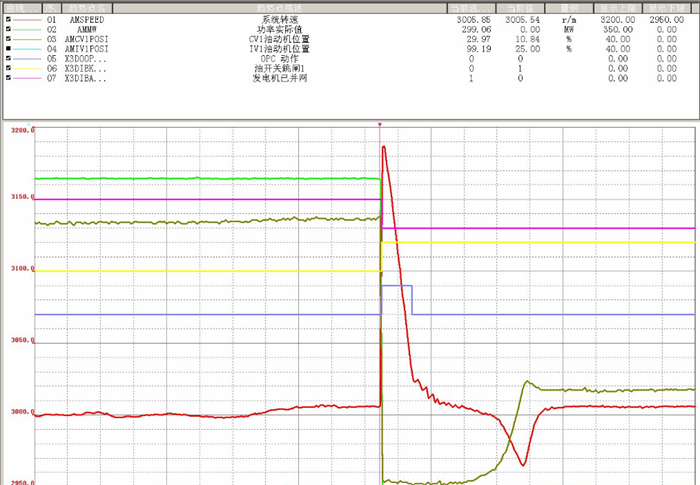Viewport: 700px width, 485px height.
Task: Toggle checkbox for row 06 X3DIBK
Action: click(x=9, y=68)
